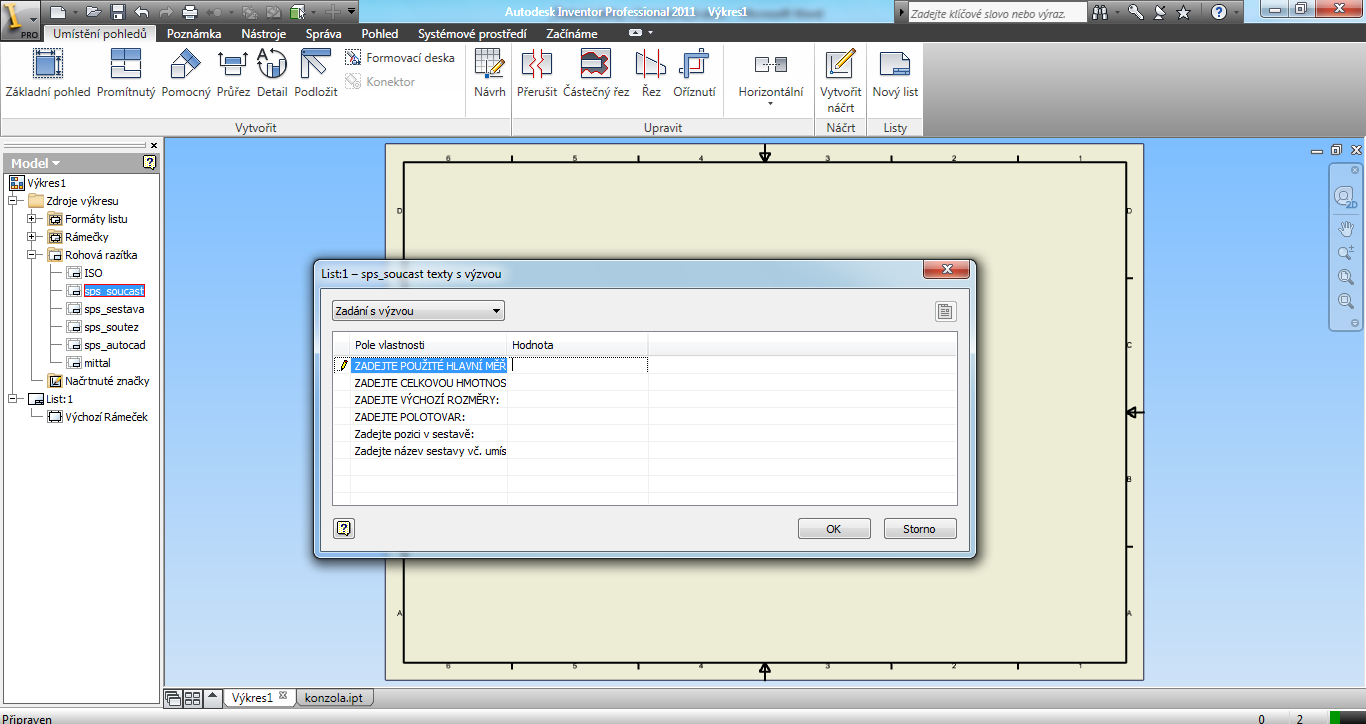Screen dimensions: 1366x724
Task: Switch to the Pohled ribbon tab
Action: coord(380,34)
